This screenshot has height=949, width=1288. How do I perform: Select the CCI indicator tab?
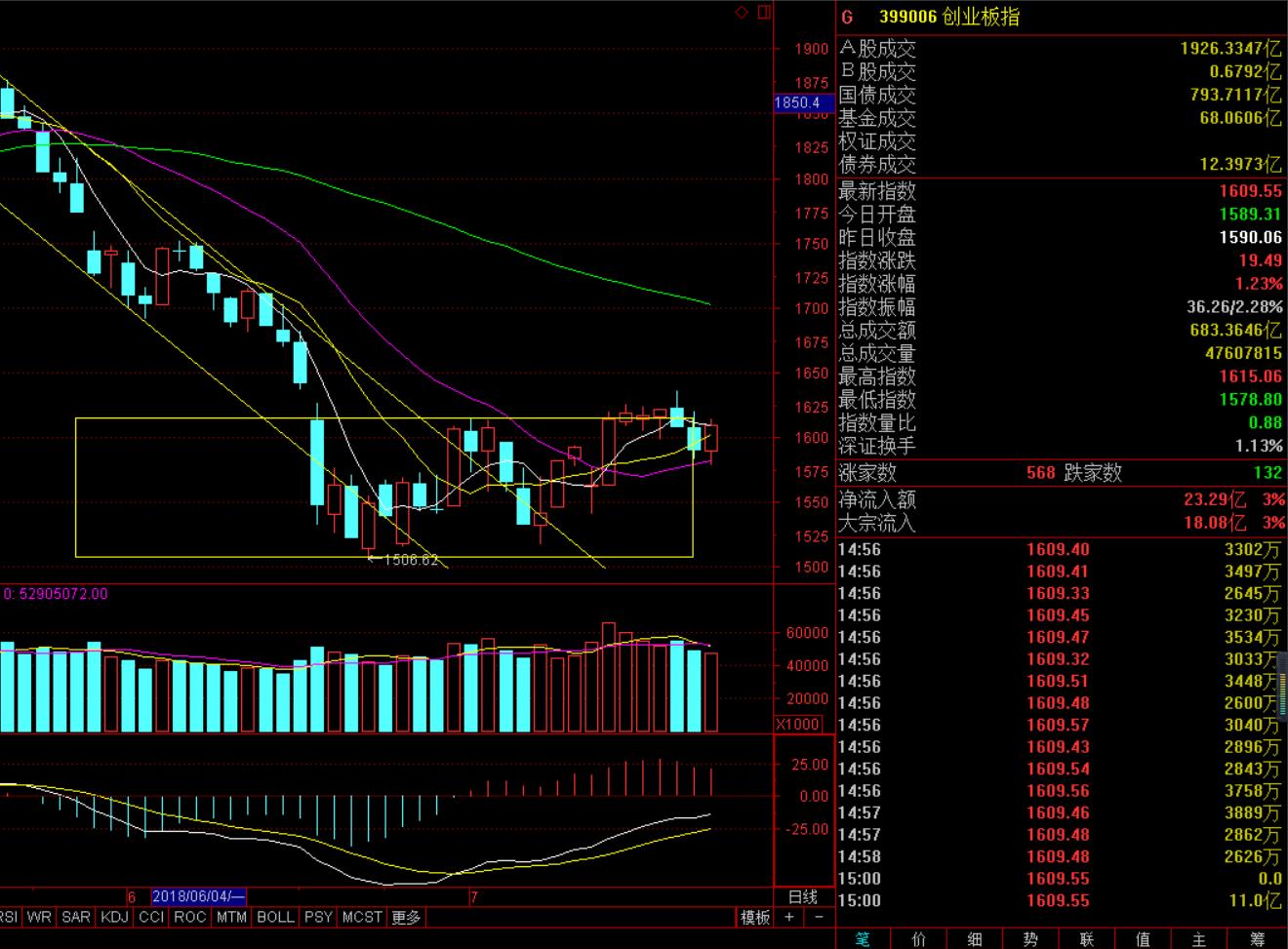tap(151, 917)
